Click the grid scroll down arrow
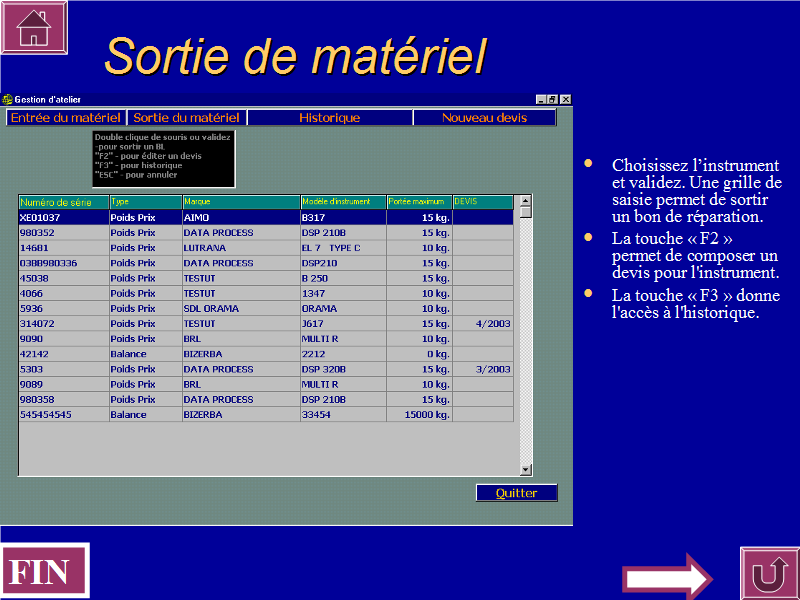The width and height of the screenshot is (800, 600). [x=525, y=469]
